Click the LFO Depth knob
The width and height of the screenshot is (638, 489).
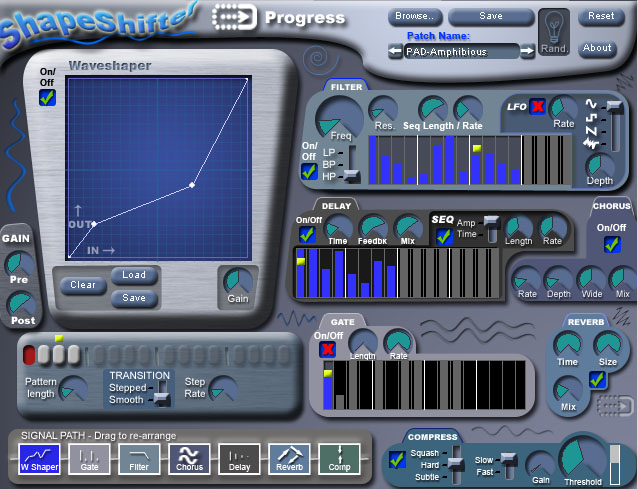599,166
